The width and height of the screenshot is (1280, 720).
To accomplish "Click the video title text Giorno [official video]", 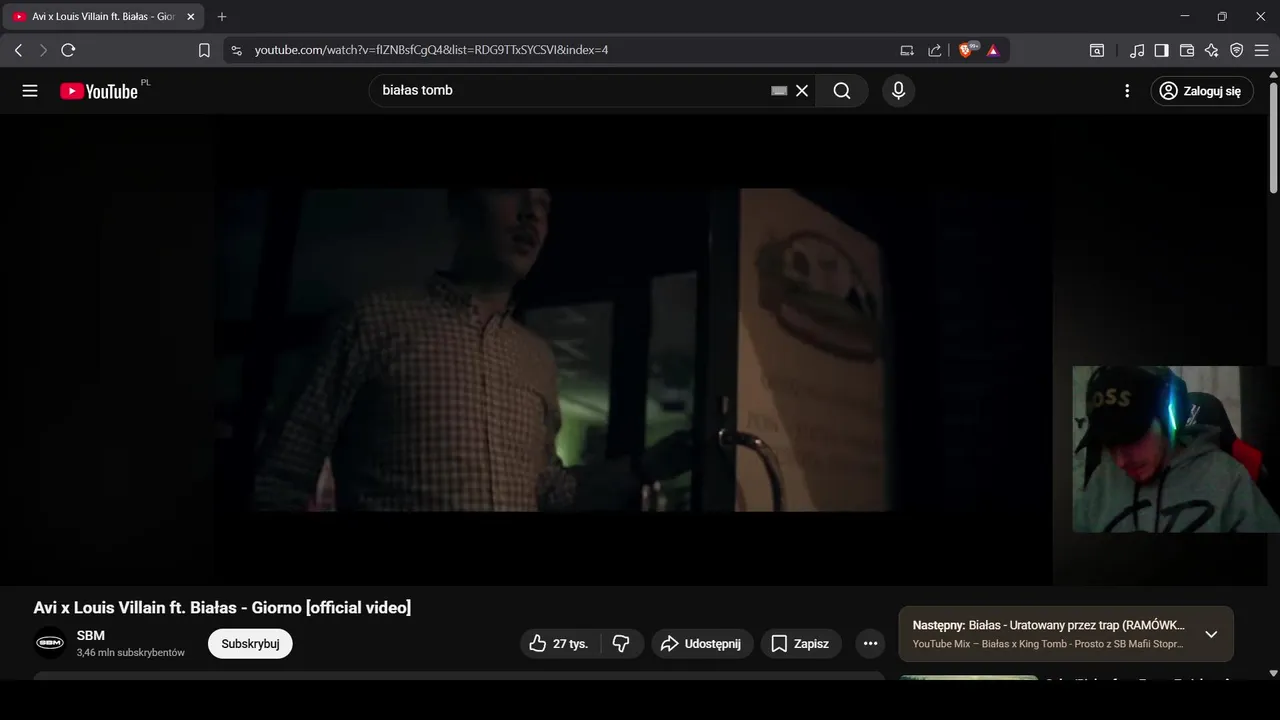I will [x=331, y=608].
